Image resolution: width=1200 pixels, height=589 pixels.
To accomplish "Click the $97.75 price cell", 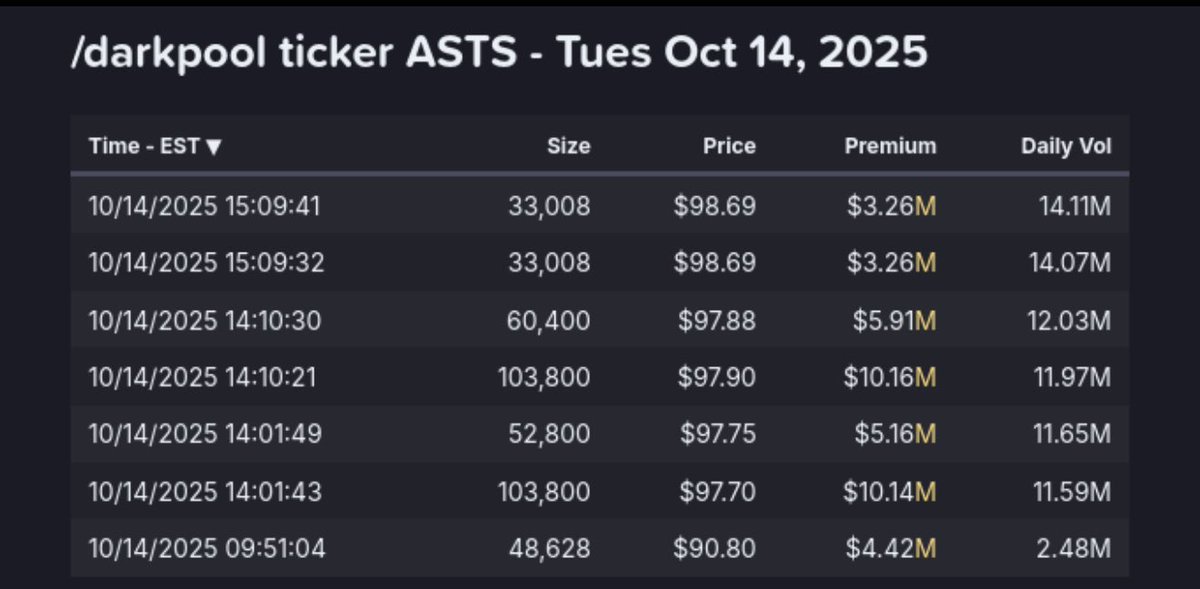I will pos(718,434).
